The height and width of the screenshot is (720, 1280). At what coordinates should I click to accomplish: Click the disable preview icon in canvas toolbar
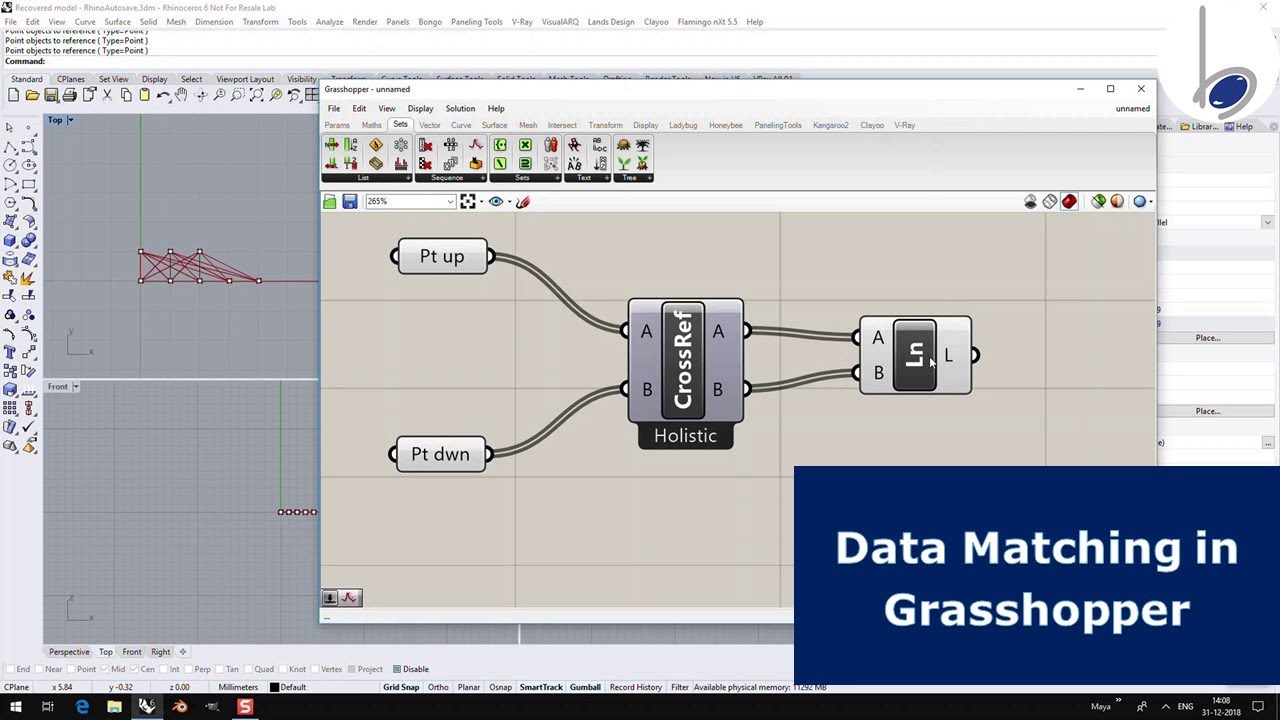coord(1030,202)
